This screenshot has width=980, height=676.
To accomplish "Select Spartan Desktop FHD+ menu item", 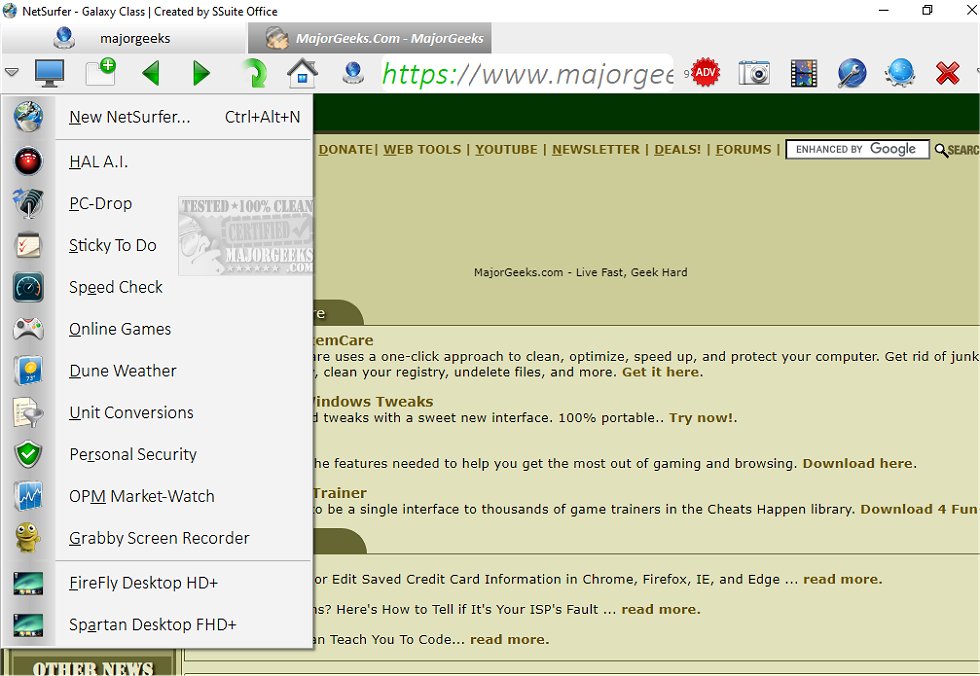I will pos(184,625).
